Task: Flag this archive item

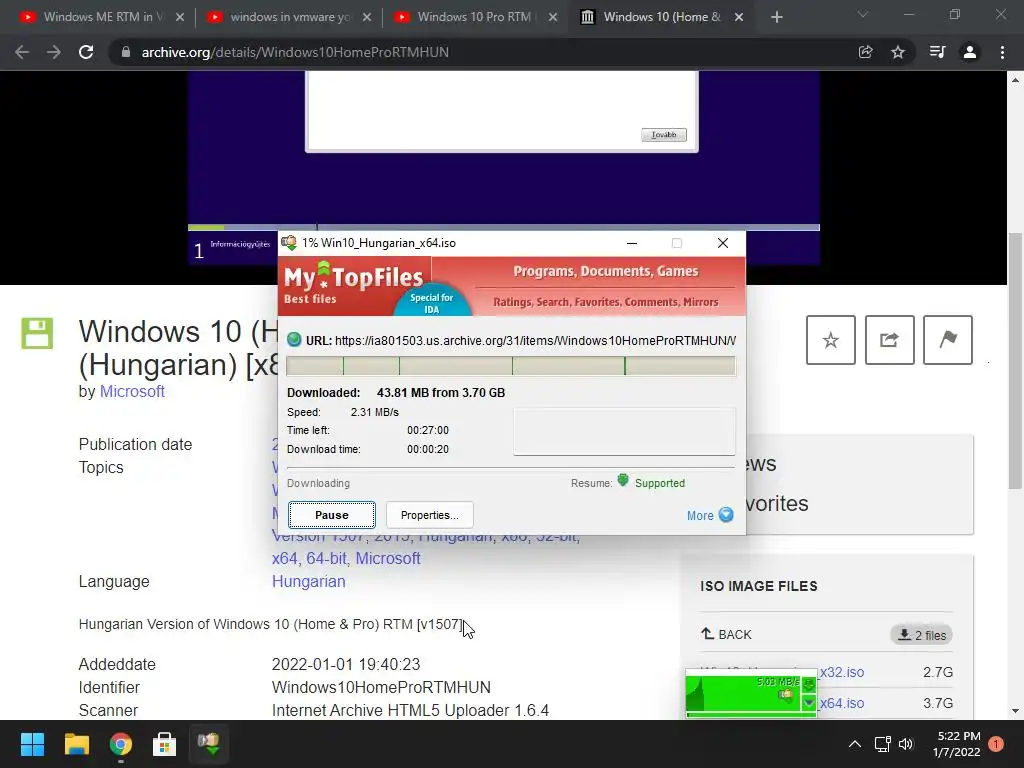Action: [948, 340]
